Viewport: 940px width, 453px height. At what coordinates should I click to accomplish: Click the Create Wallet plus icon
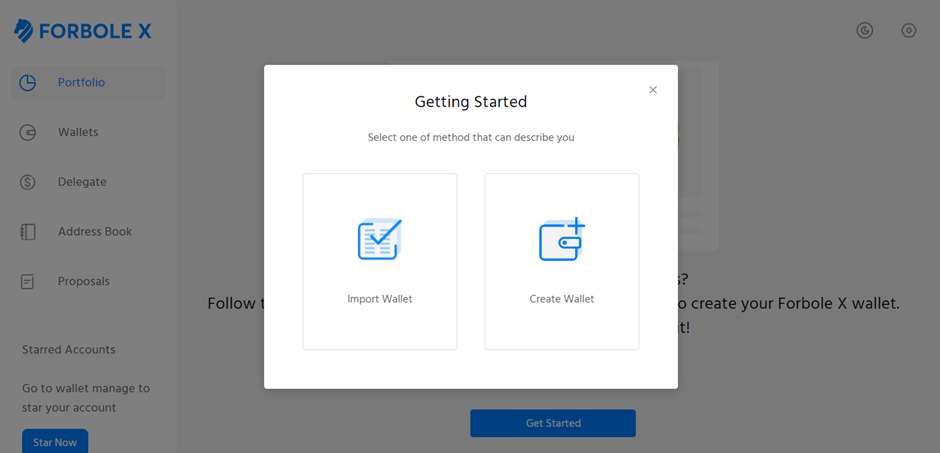click(x=562, y=239)
